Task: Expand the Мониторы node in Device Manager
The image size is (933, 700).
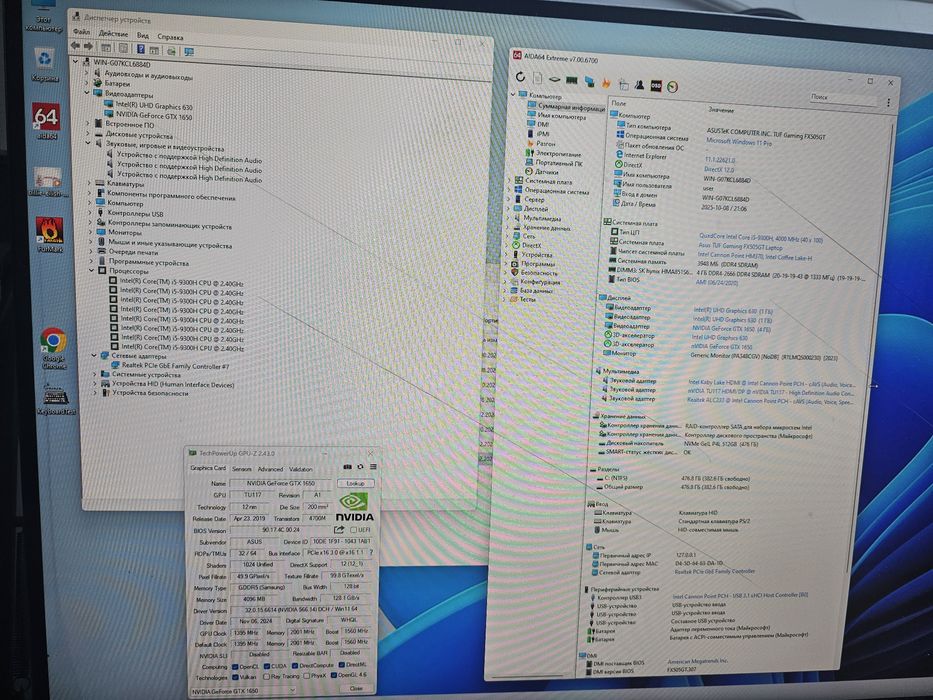Action: (90, 232)
